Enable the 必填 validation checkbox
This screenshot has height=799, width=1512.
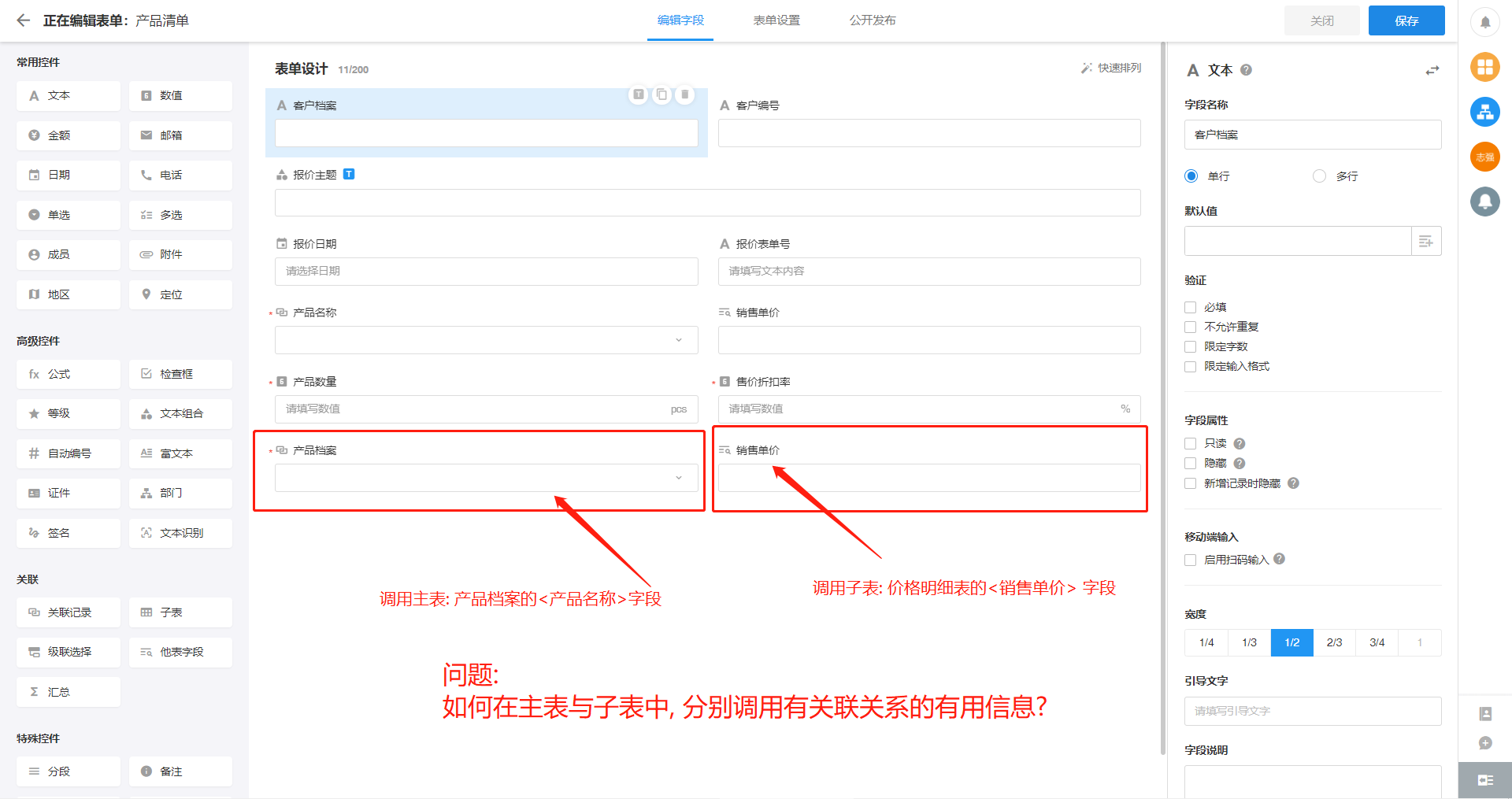pos(1190,307)
